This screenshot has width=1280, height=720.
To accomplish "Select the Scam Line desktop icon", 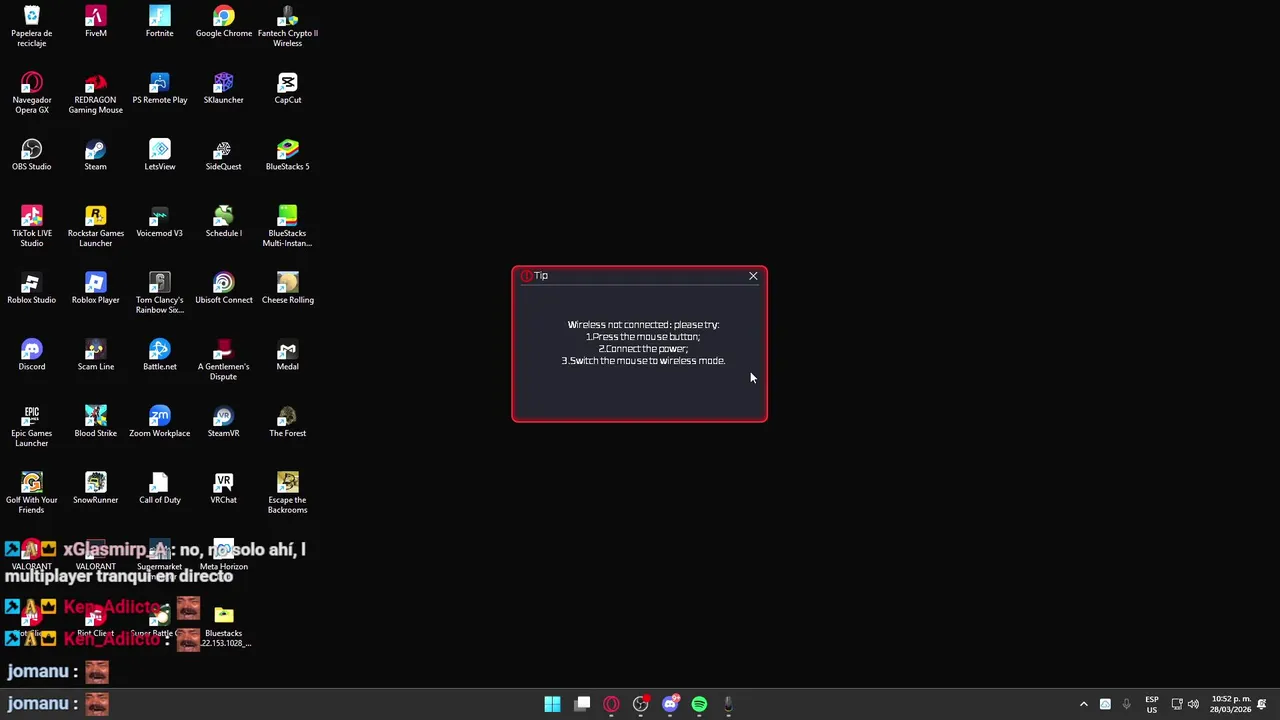I will click(x=95, y=355).
